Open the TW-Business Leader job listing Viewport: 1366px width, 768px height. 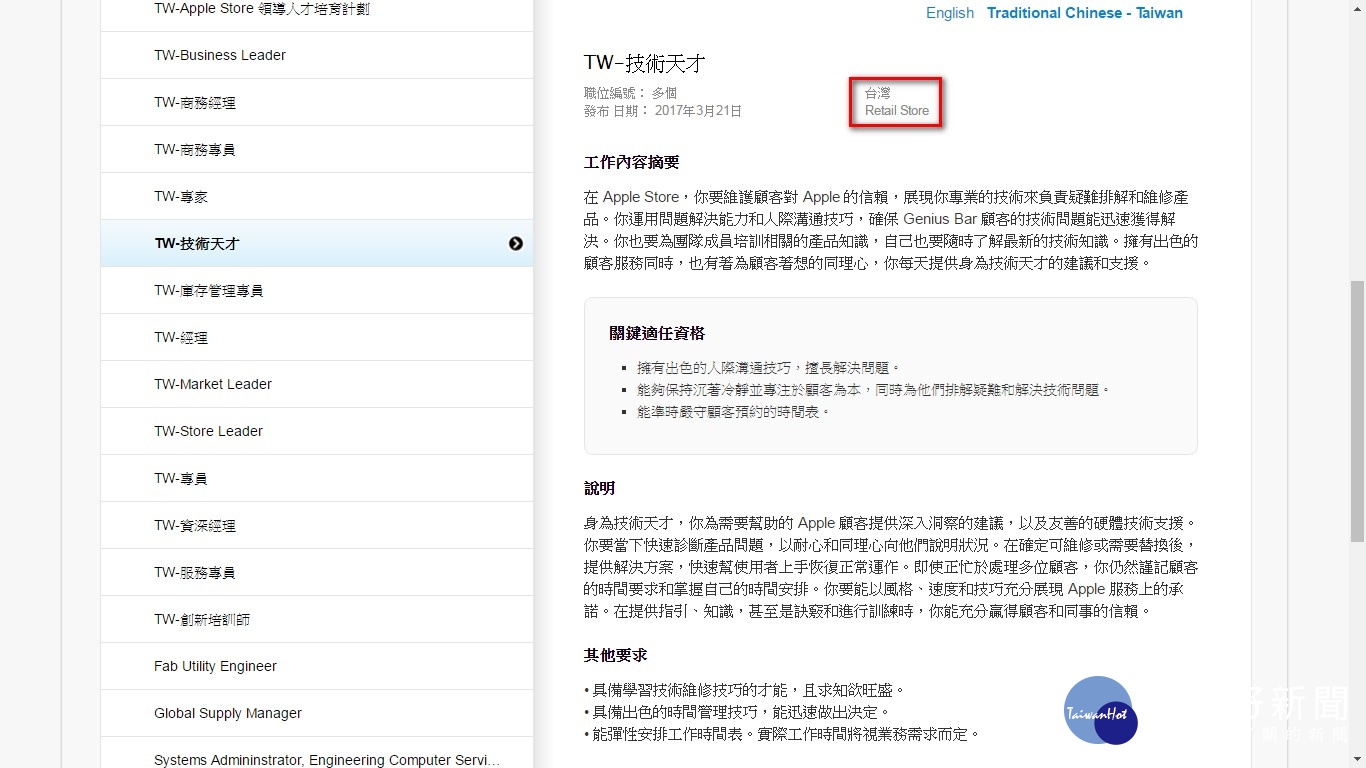tap(316, 55)
